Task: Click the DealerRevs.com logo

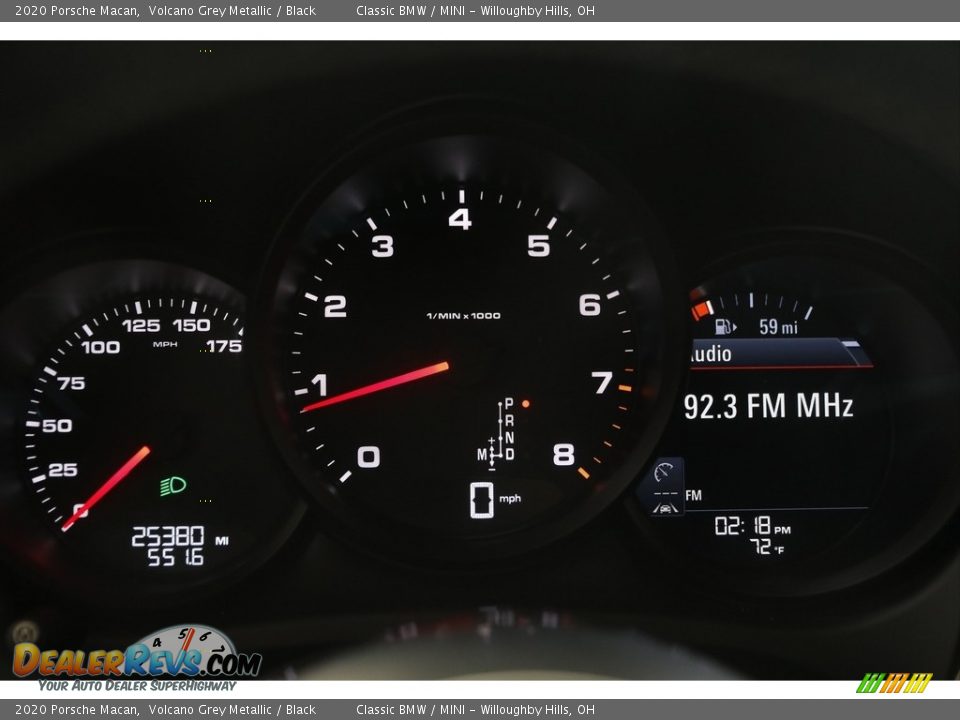Action: 137,657
